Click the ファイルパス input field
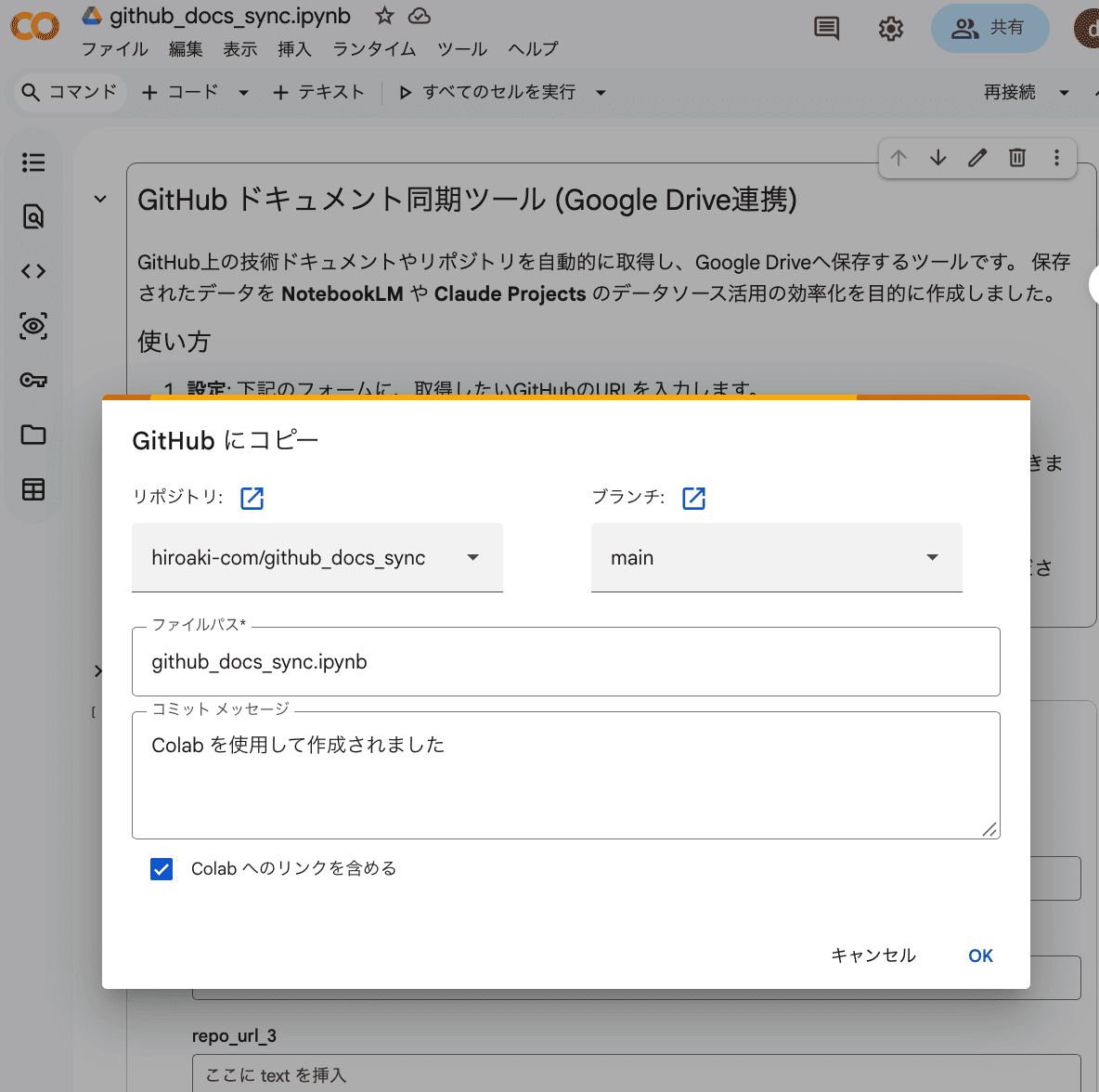The width and height of the screenshot is (1099, 1092). point(565,661)
